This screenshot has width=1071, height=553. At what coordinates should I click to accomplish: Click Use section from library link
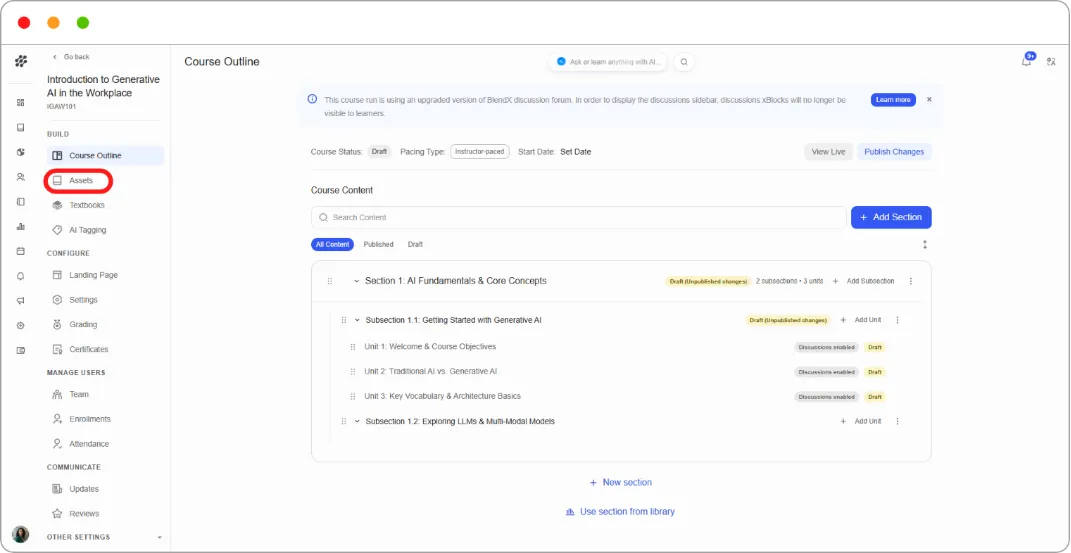[x=620, y=511]
